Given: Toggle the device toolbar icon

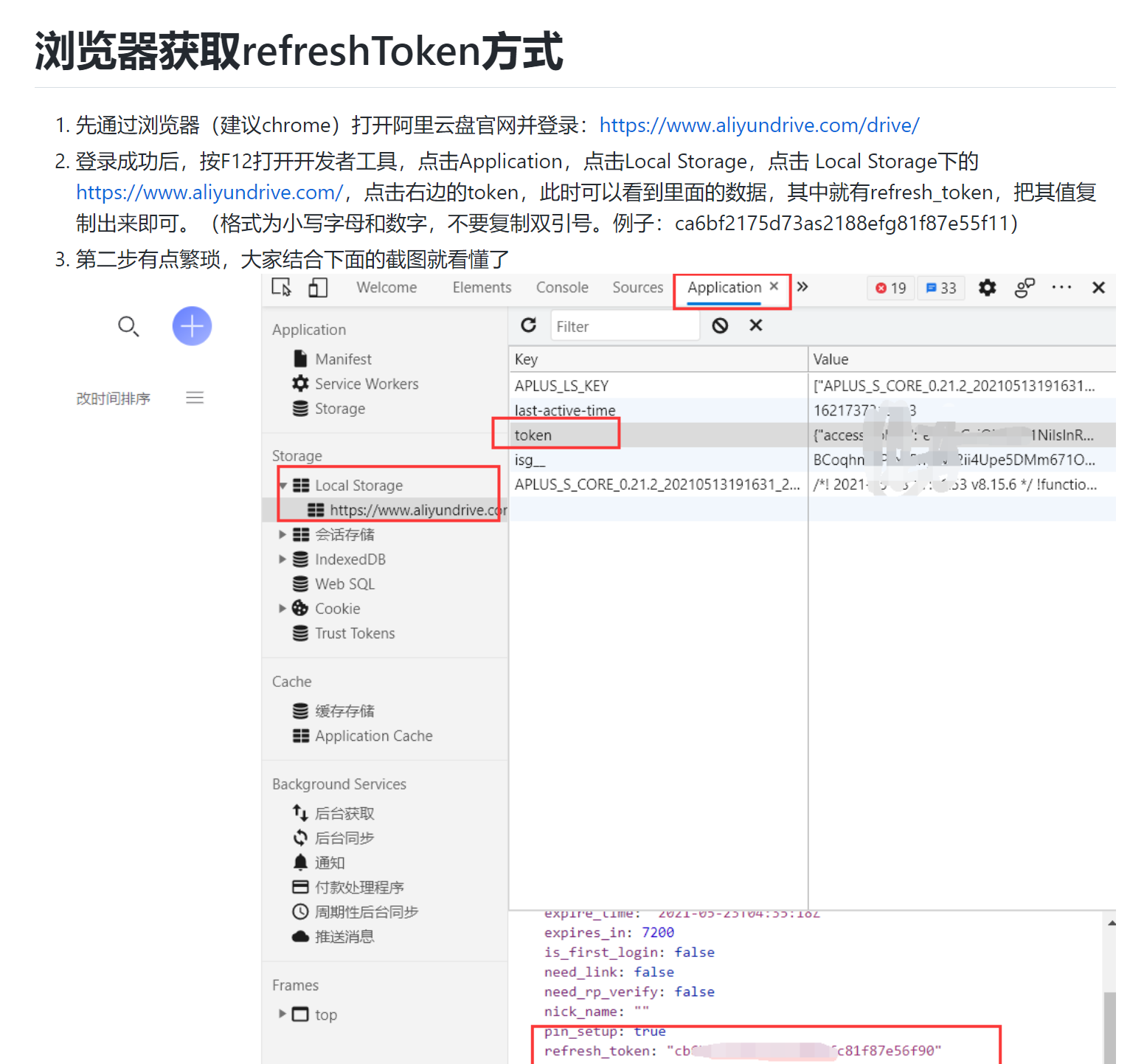Looking at the screenshot, I should click(x=318, y=288).
